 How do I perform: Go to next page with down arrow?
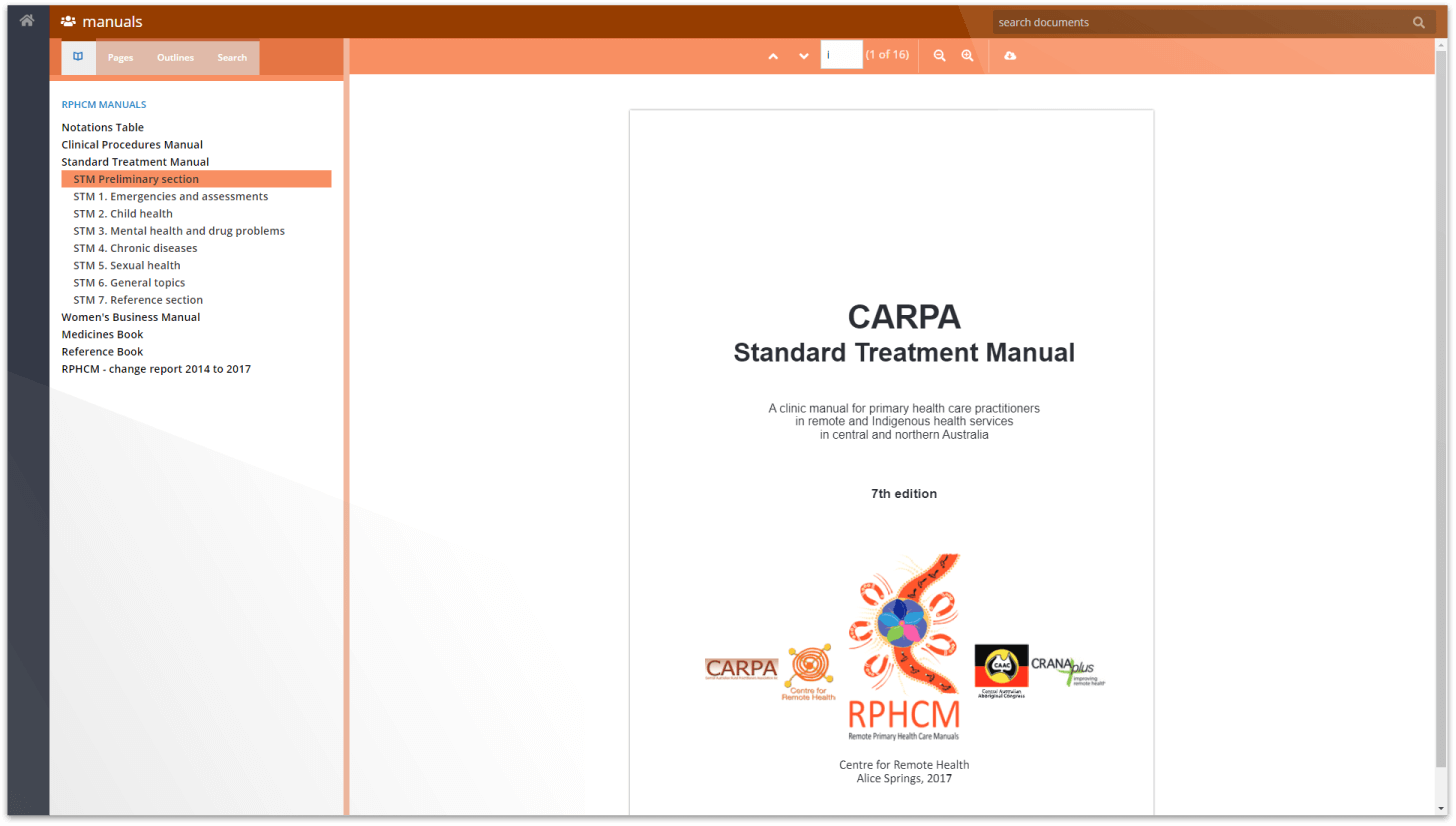[x=804, y=56]
